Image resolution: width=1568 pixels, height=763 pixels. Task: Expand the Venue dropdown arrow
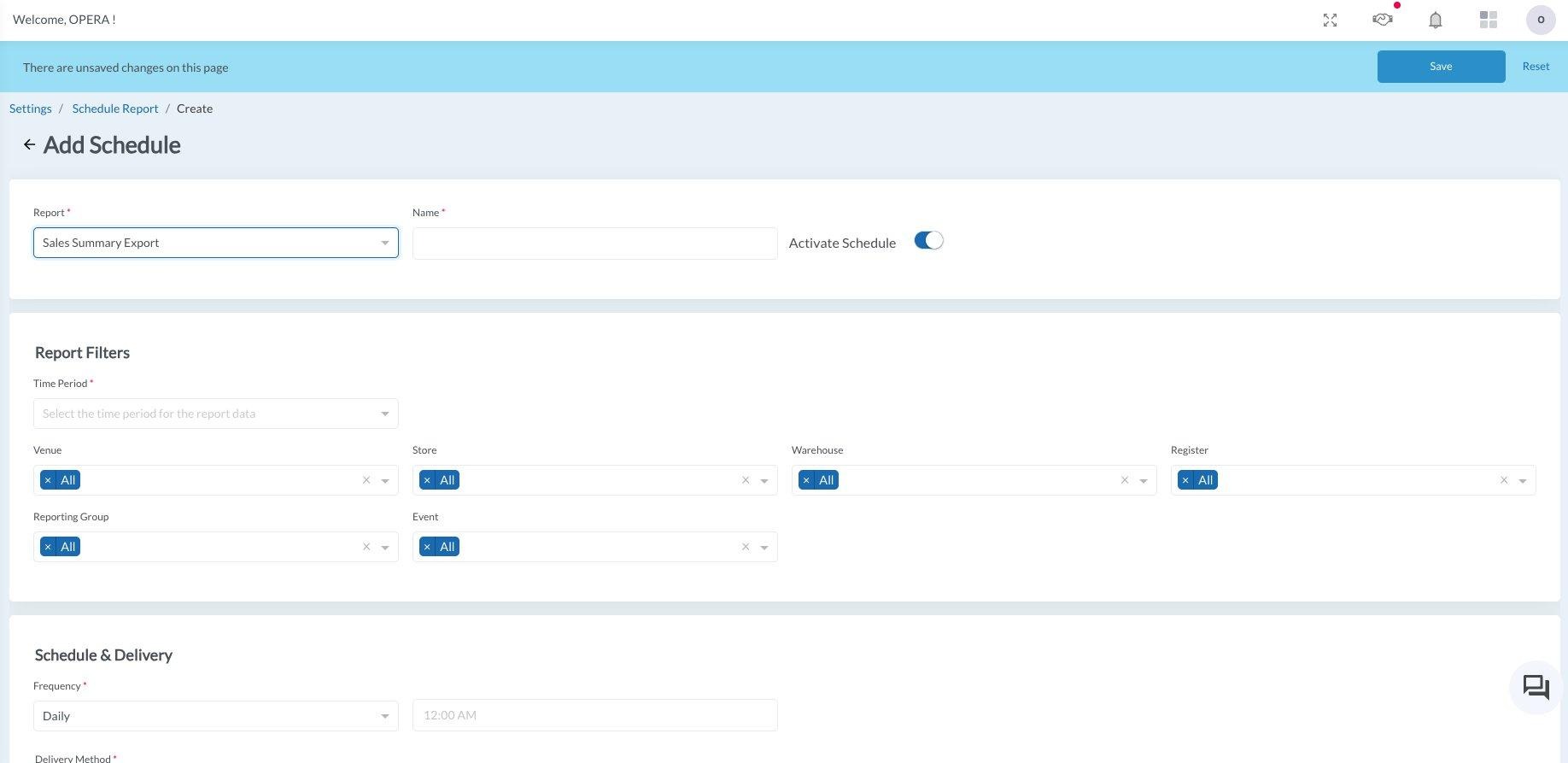coord(385,481)
